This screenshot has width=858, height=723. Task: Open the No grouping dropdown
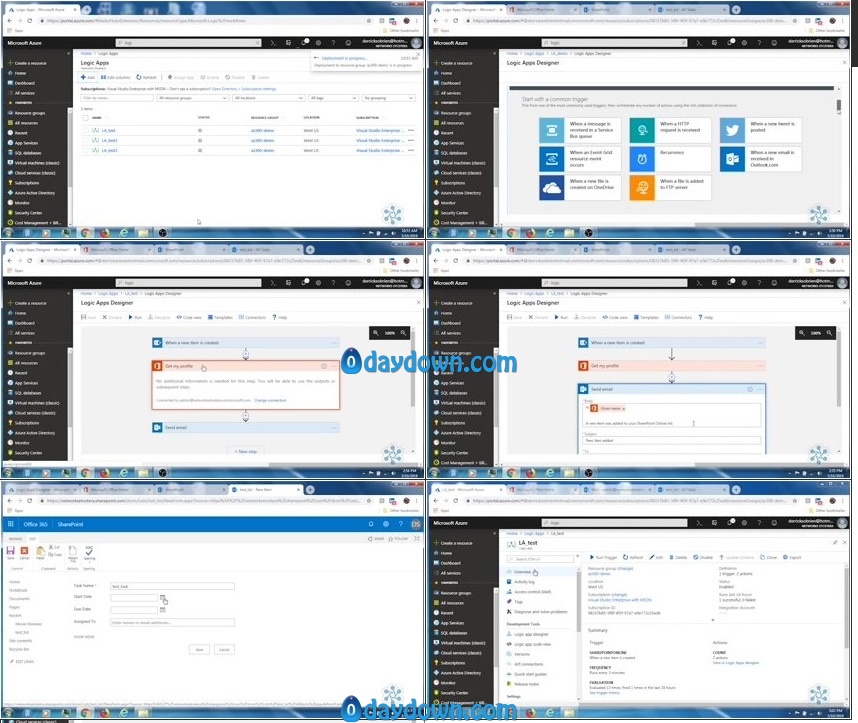coord(388,98)
